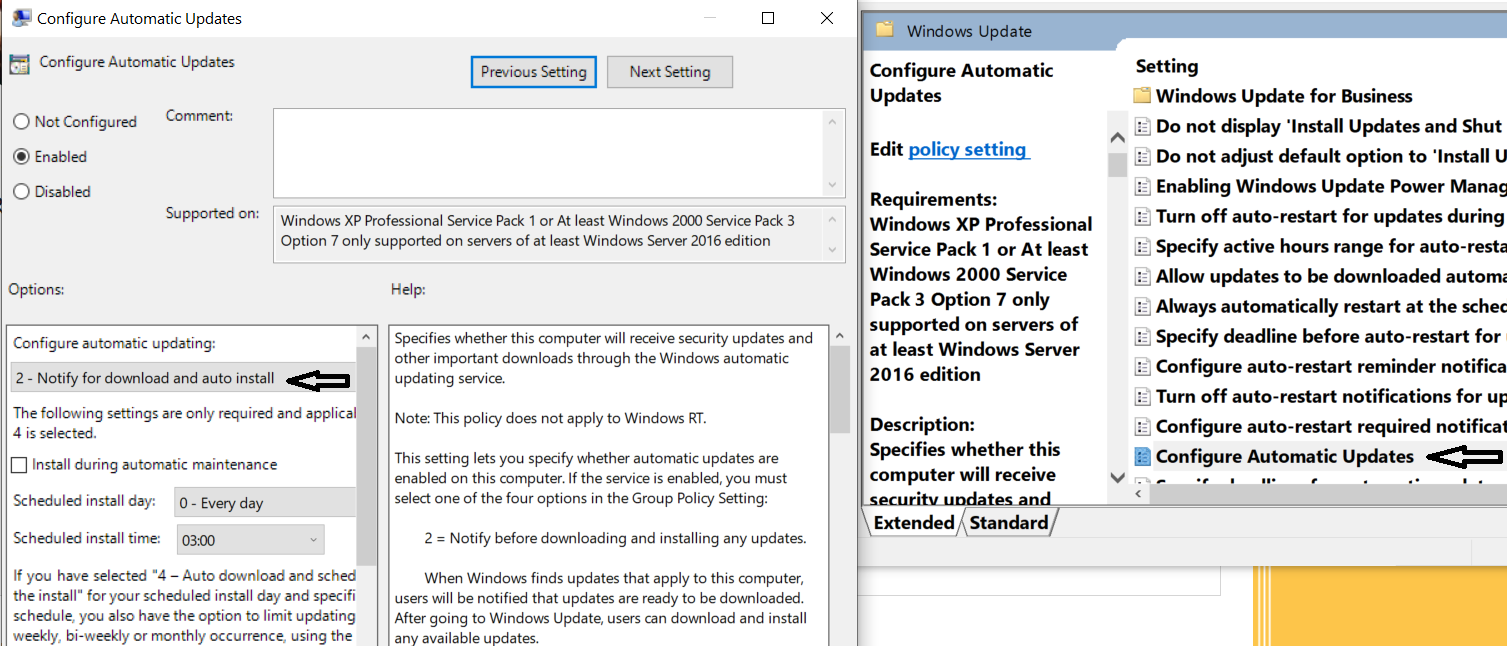The image size is (1507, 646).
Task: Click the Options pane scrollbar thumb
Action: pyautogui.click(x=367, y=457)
